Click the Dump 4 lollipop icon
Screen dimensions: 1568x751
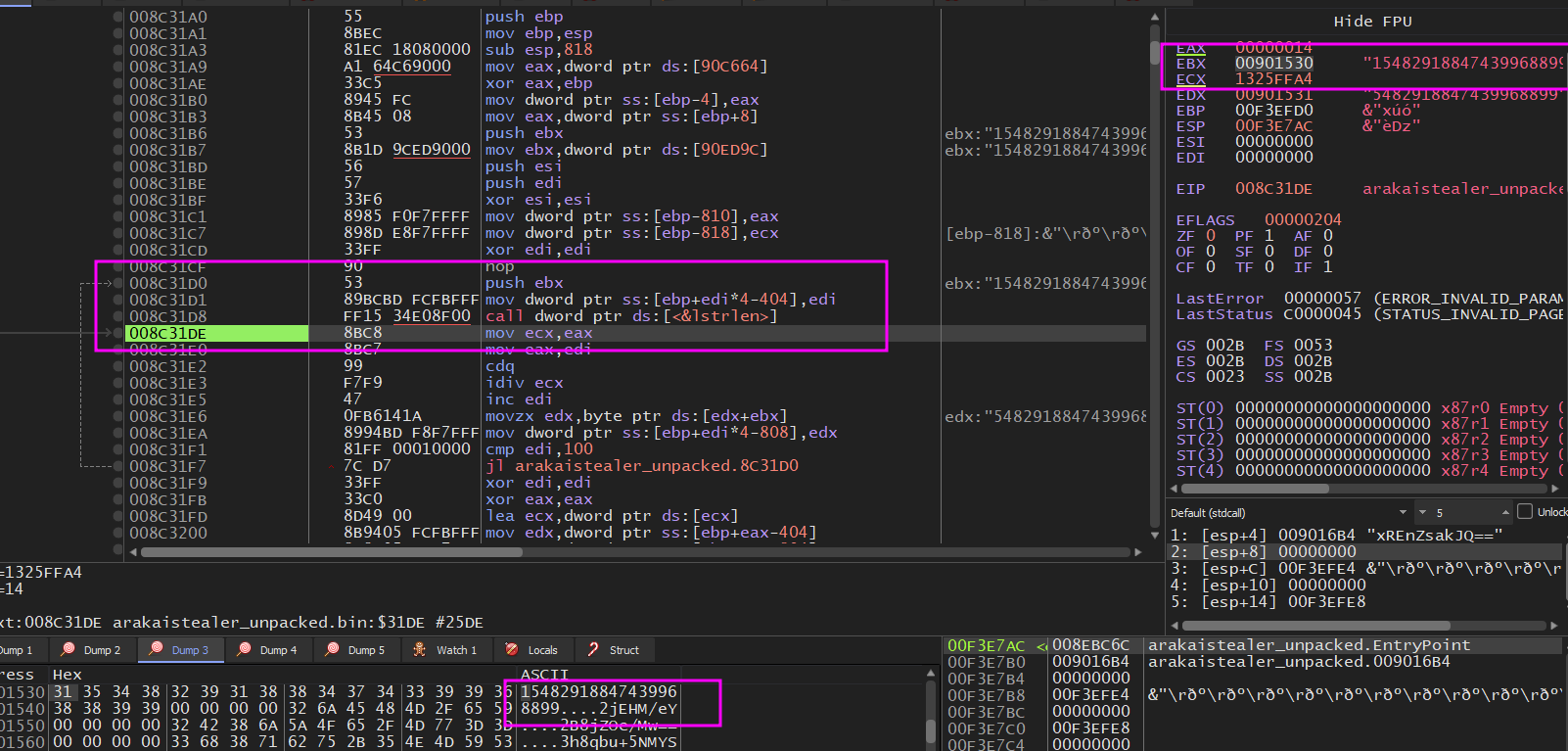[244, 649]
